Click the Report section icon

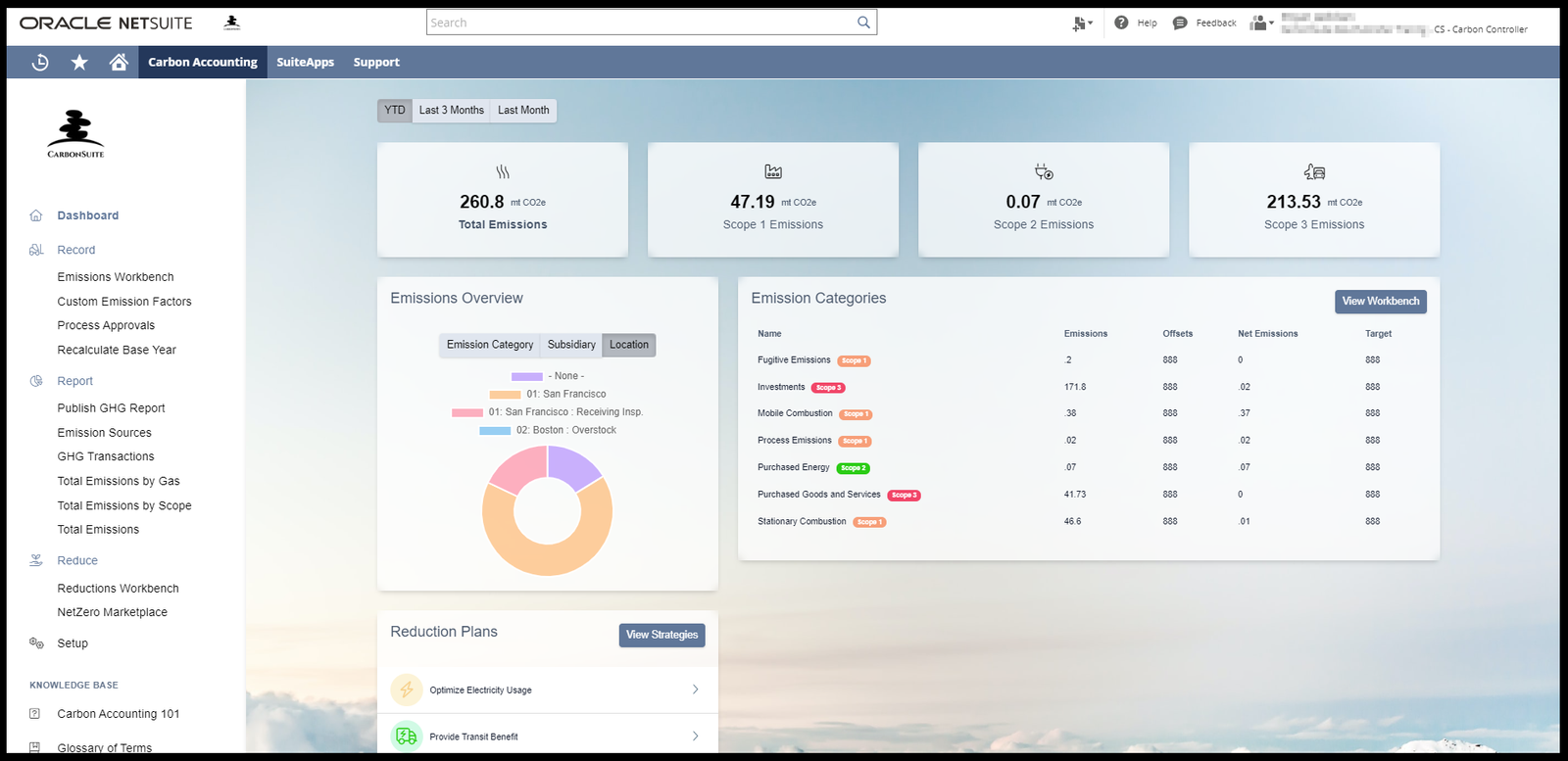[36, 381]
